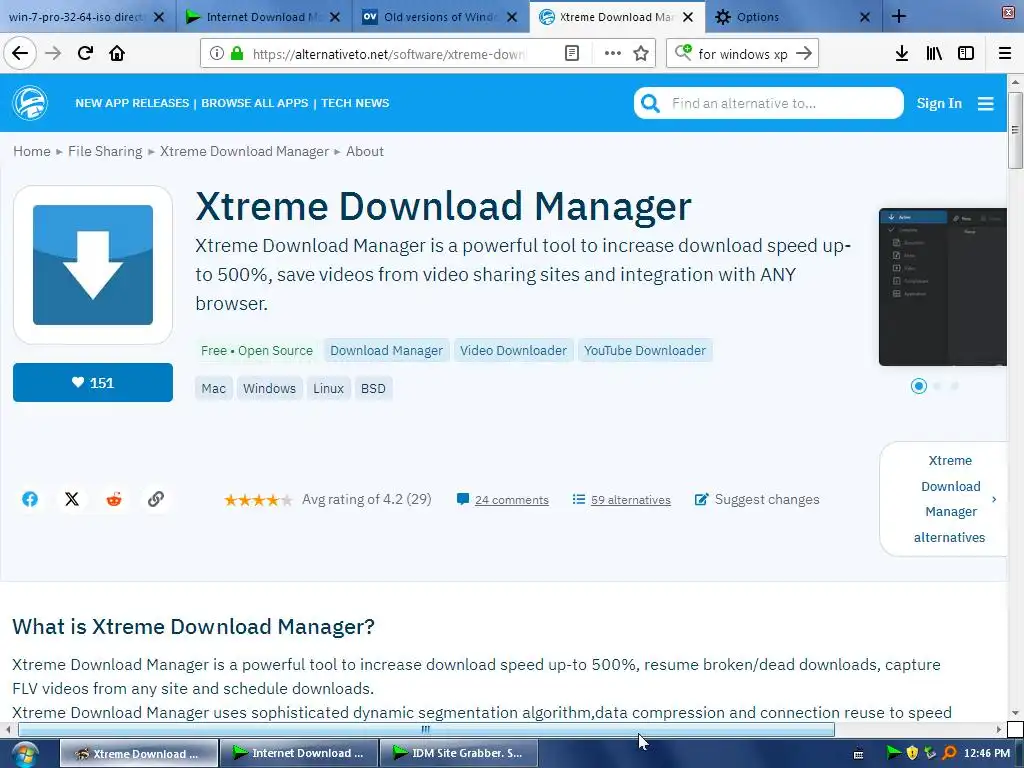Open the 59 alternatives link

(x=630, y=500)
